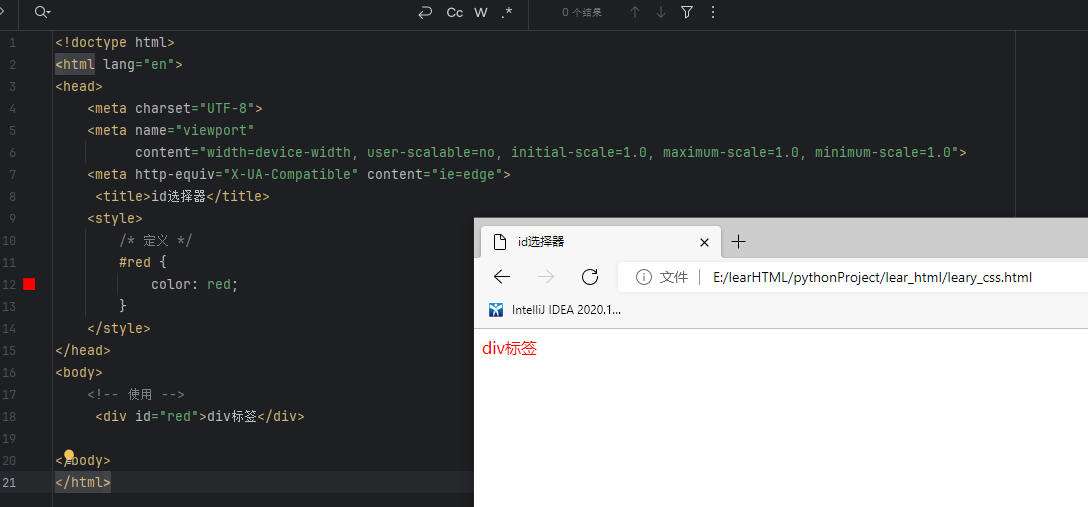Toggle Regex (.*) search option

pyautogui.click(x=507, y=12)
